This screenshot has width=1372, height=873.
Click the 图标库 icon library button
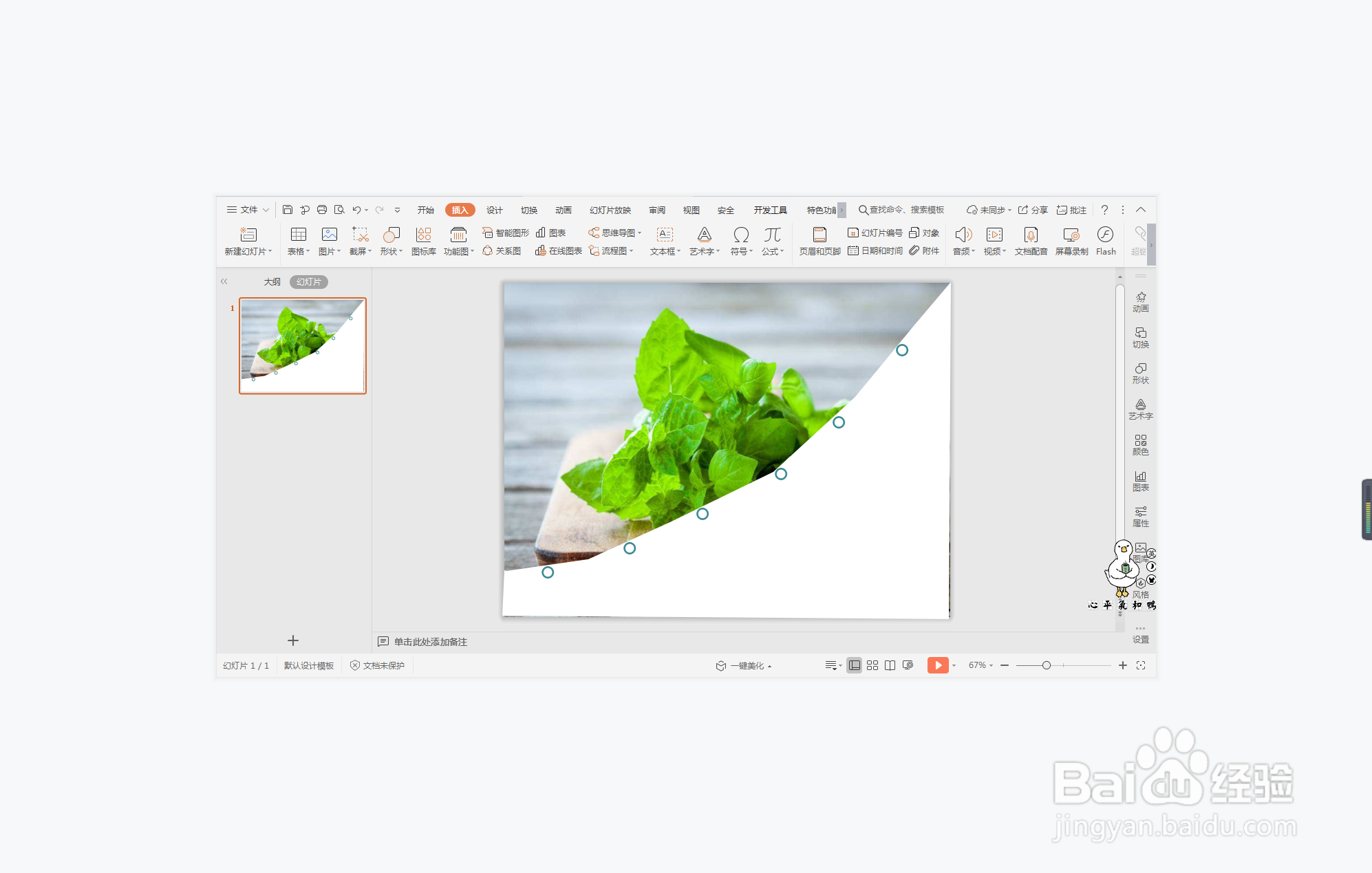coord(423,239)
